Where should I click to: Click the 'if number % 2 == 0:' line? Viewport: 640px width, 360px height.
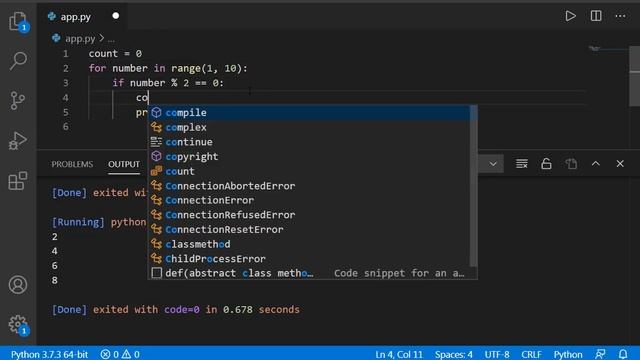[168, 83]
